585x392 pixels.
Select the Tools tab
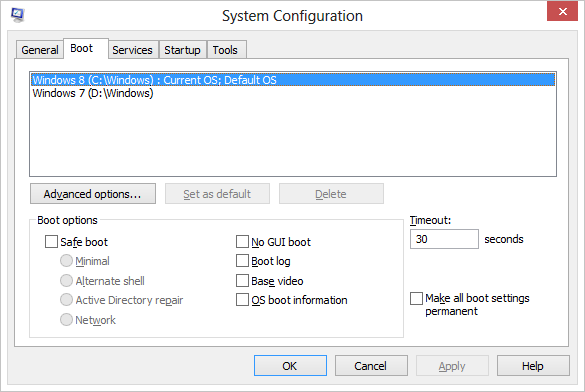pos(225,50)
